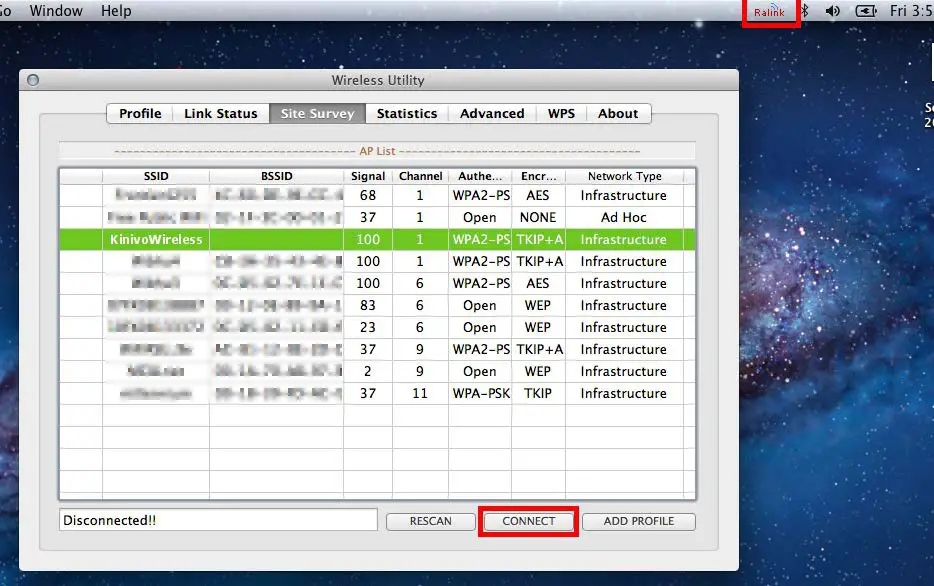Select the KinivoWireless network row
934x586 pixels.
coord(377,239)
